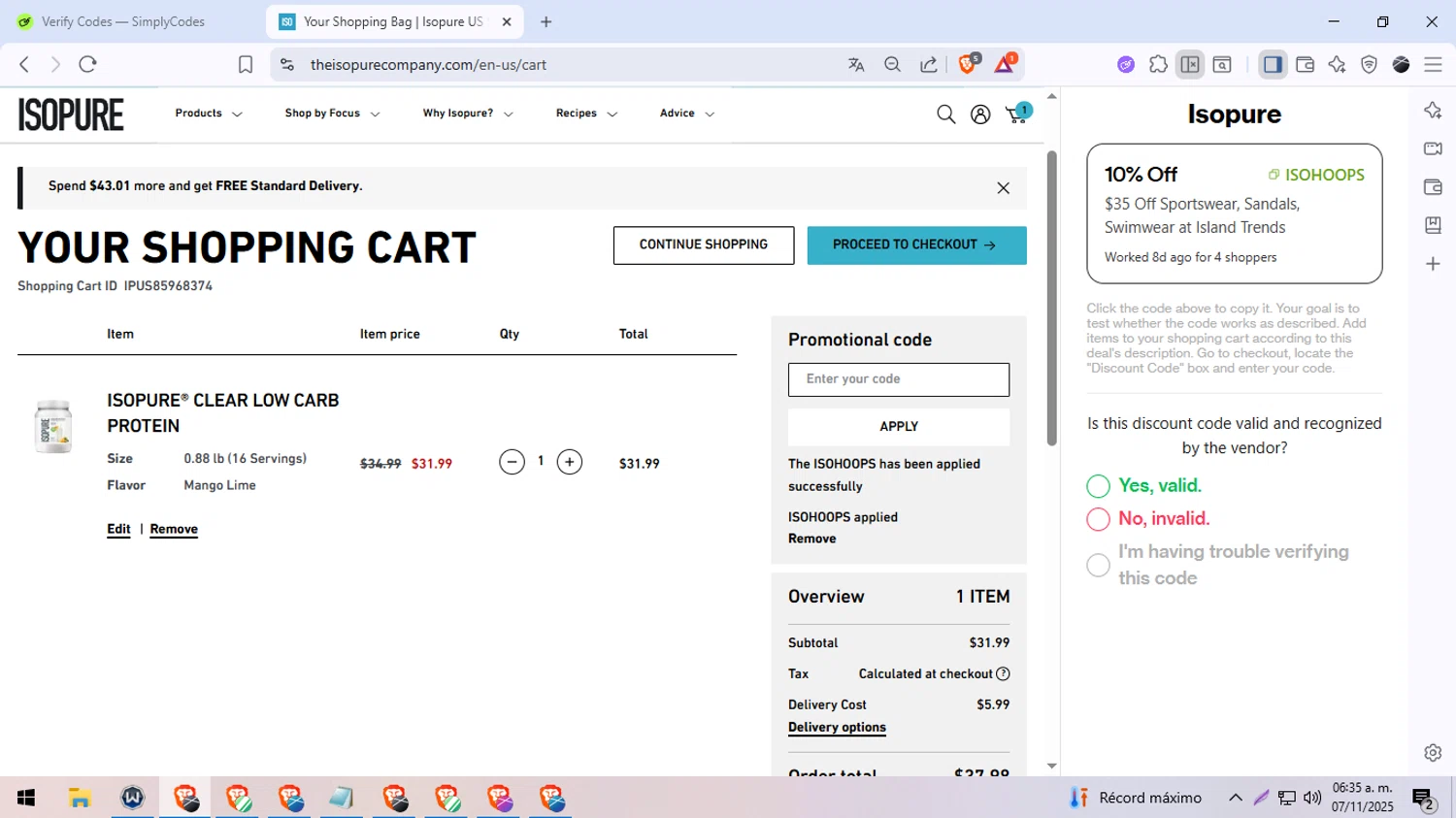The image size is (1456, 818).
Task: Open the Delivery options link
Action: click(x=837, y=728)
